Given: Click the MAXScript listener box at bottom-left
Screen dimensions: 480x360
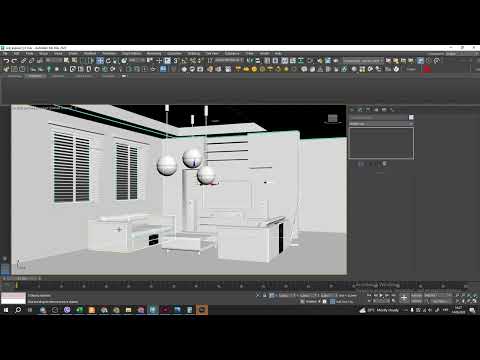Looking at the screenshot, I should [13, 298].
